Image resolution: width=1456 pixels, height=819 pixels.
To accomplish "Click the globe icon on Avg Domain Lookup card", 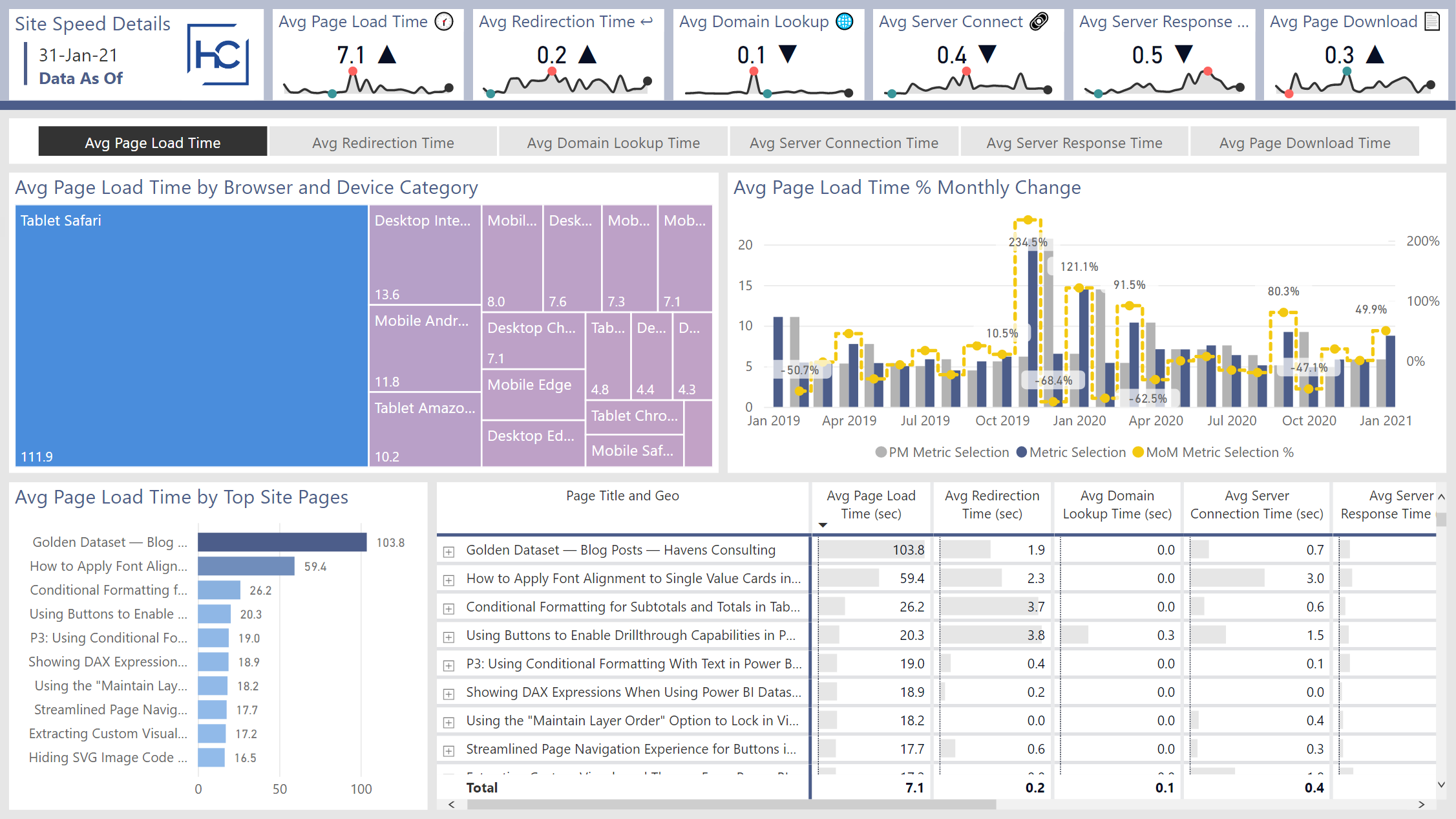I will coord(845,22).
